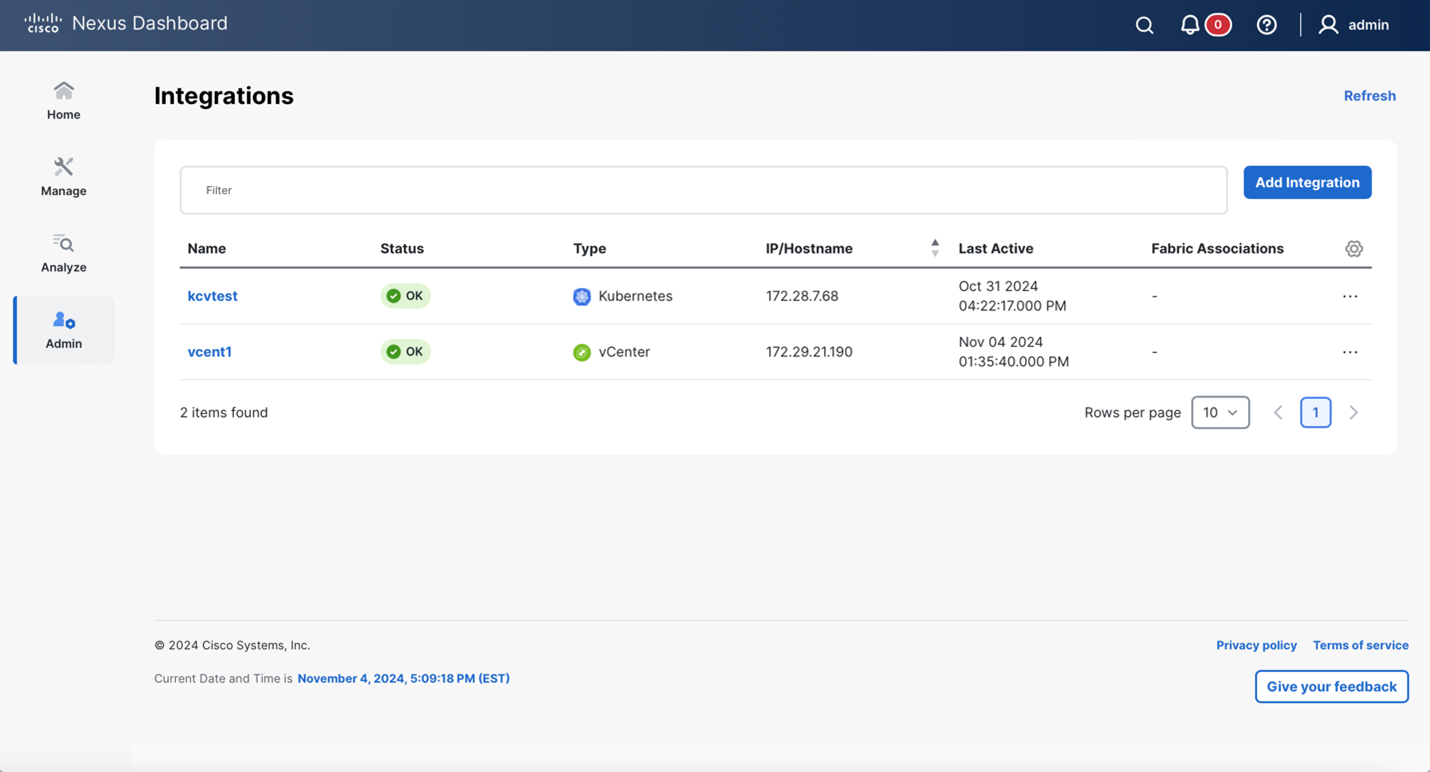Image resolution: width=1430 pixels, height=772 pixels.
Task: Select the Admin section in the sidebar
Action: (63, 330)
